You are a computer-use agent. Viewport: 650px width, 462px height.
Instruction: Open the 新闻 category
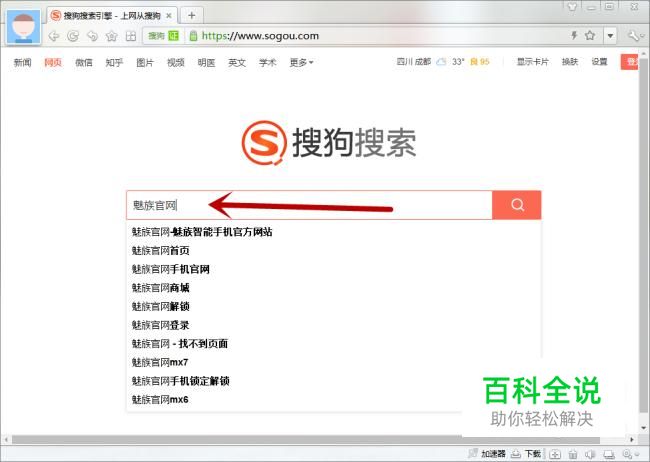tap(22, 63)
